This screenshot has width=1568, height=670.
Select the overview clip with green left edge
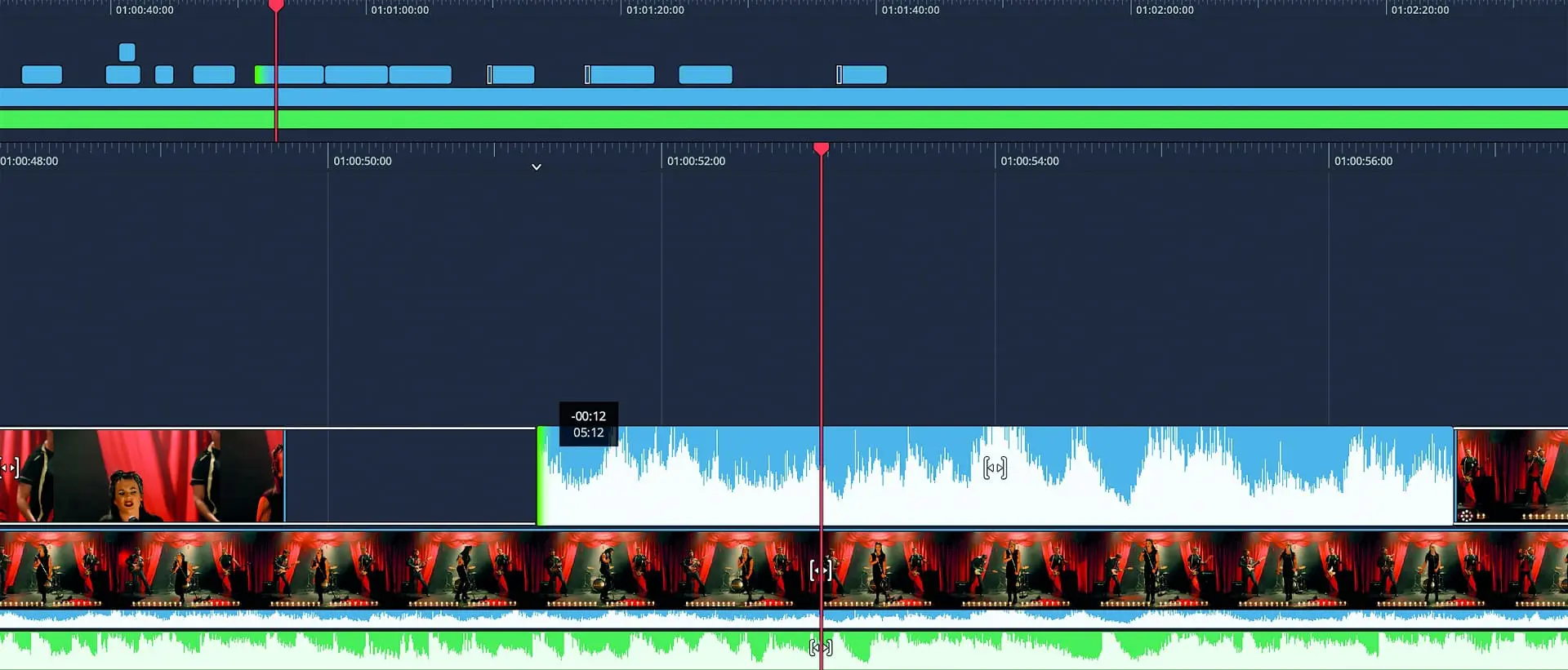290,75
